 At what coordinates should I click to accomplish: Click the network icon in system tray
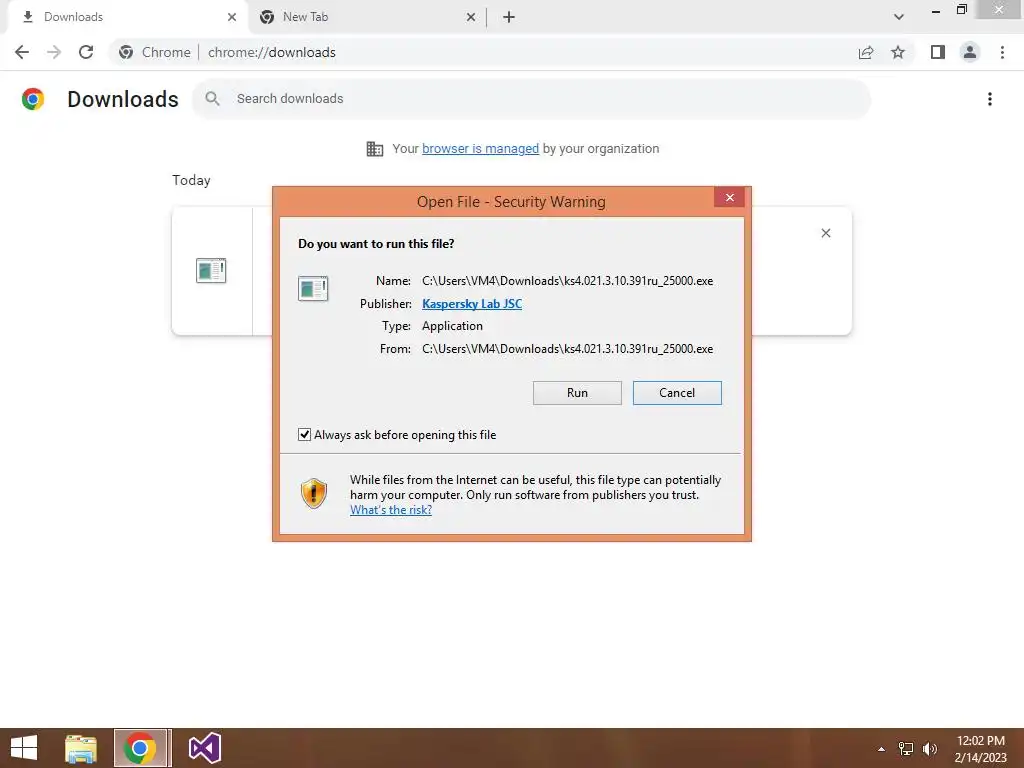905,749
